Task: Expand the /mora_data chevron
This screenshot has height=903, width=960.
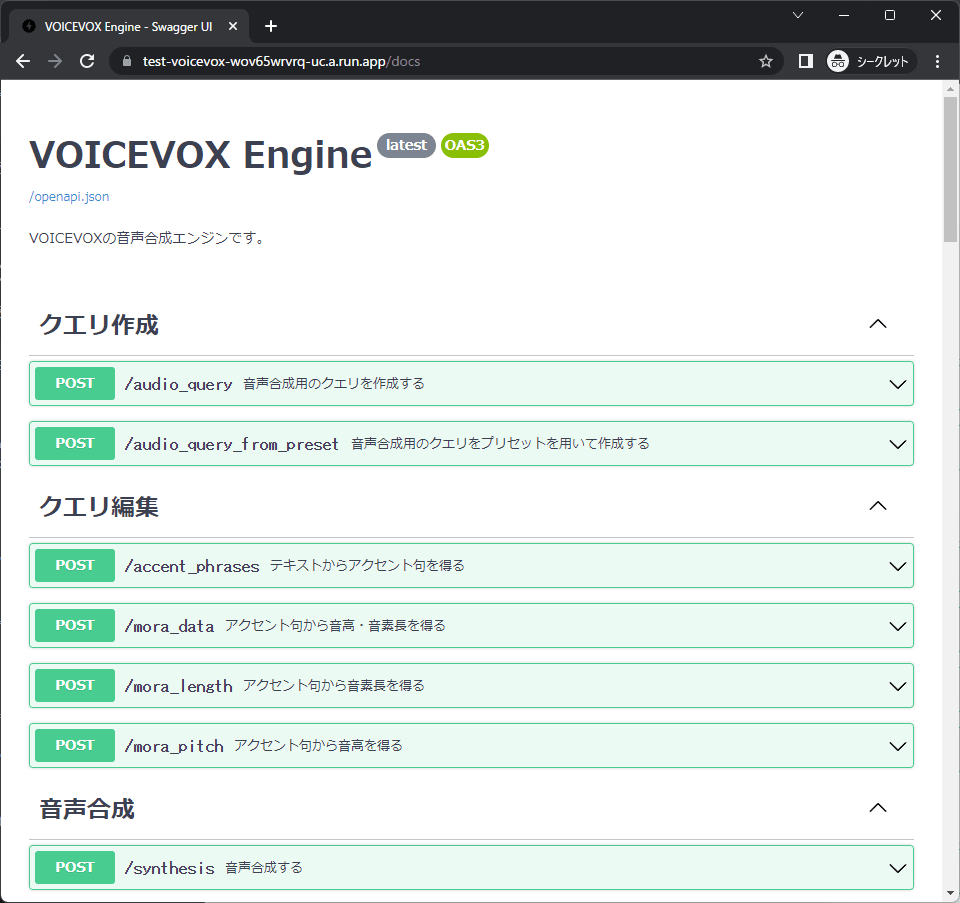Action: coord(898,626)
